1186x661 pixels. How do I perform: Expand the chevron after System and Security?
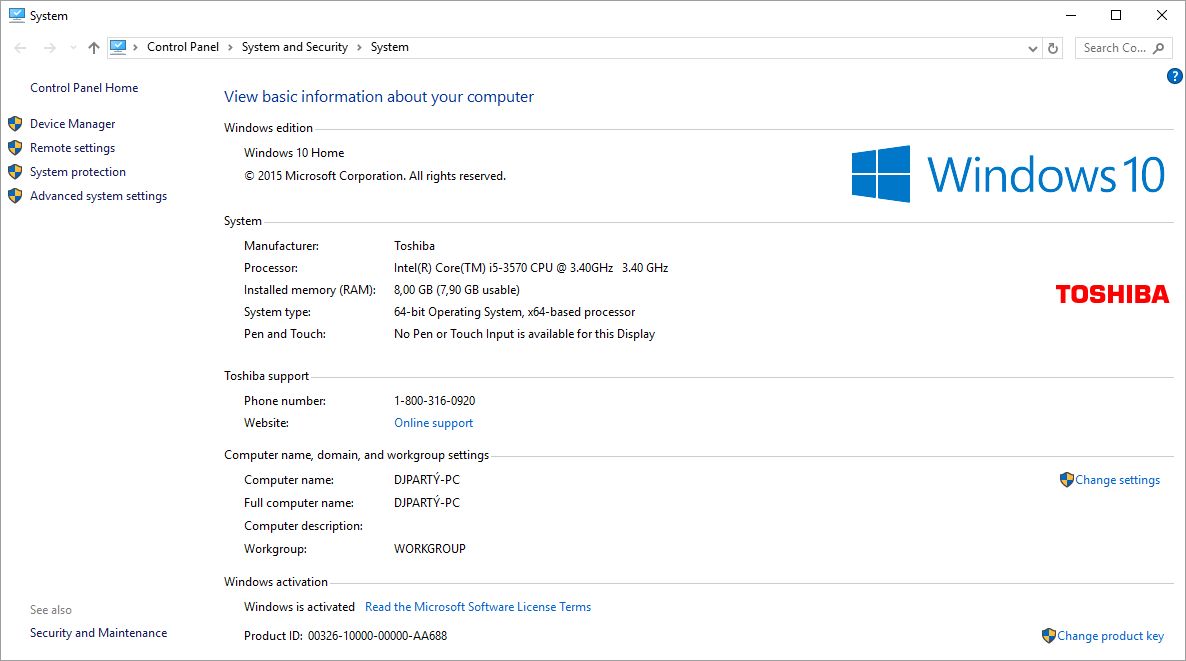[359, 47]
